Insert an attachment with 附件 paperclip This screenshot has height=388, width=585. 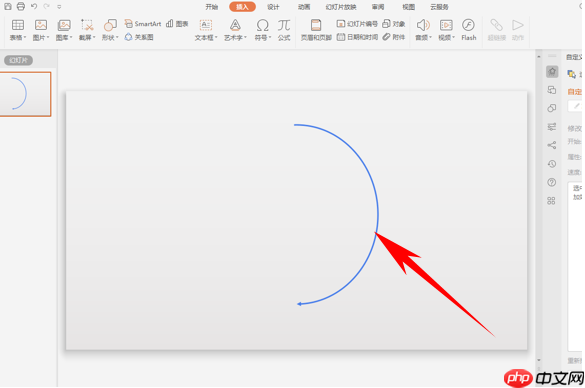tap(394, 37)
